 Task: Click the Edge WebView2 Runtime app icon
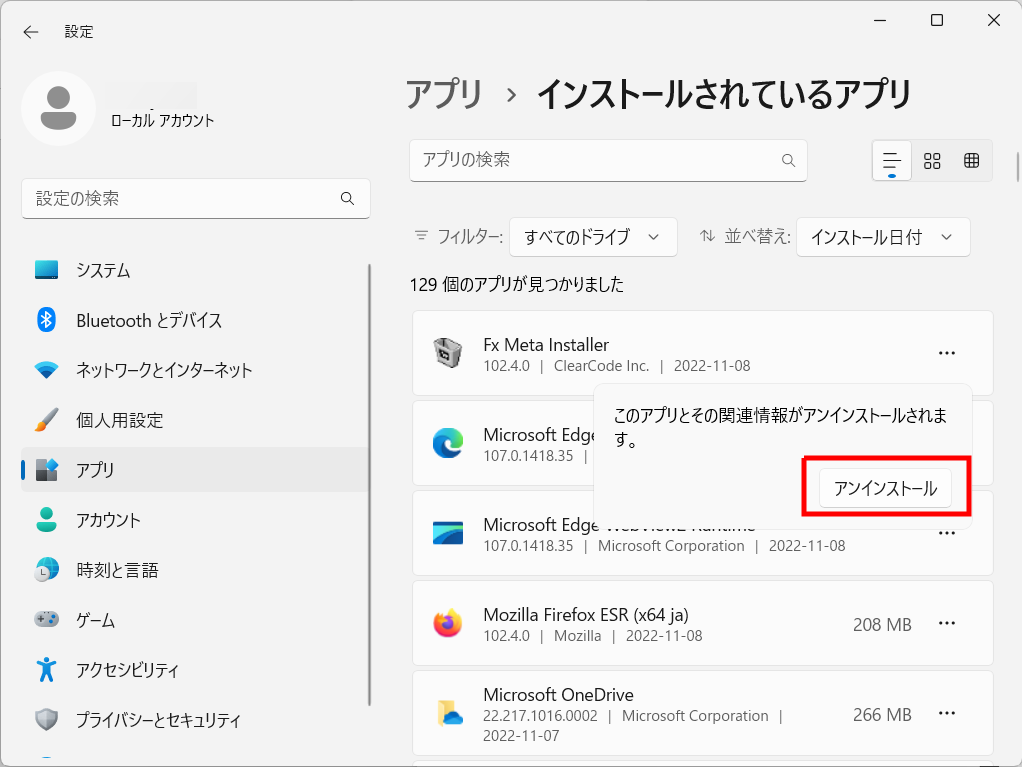pyautogui.click(x=448, y=533)
